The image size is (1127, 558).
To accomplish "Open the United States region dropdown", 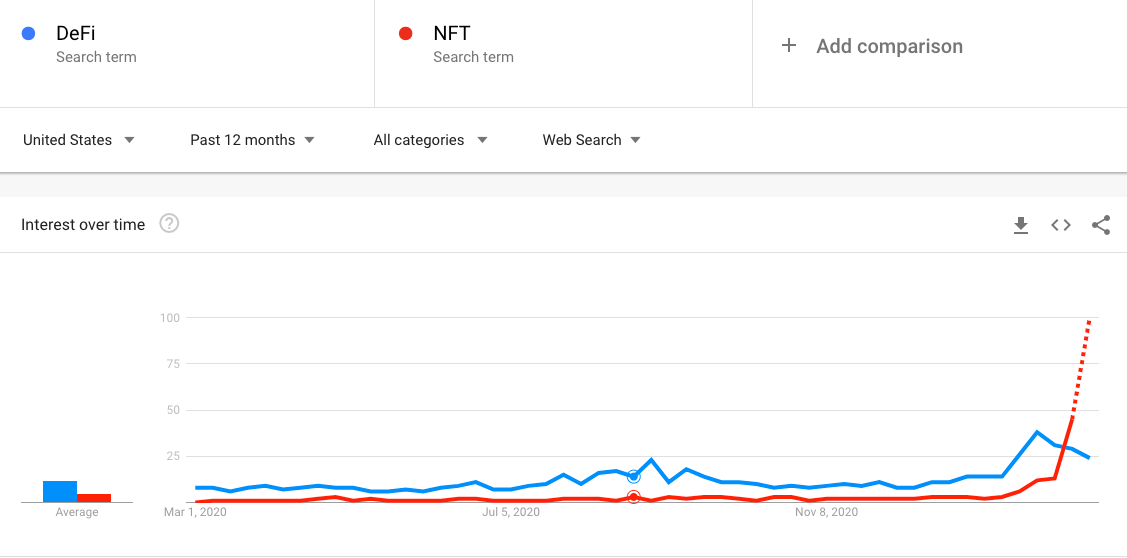I will (x=79, y=140).
